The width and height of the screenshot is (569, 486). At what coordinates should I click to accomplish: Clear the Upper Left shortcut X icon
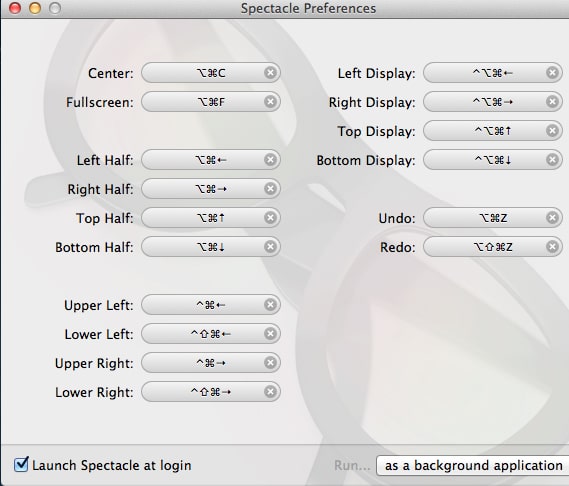tap(270, 305)
